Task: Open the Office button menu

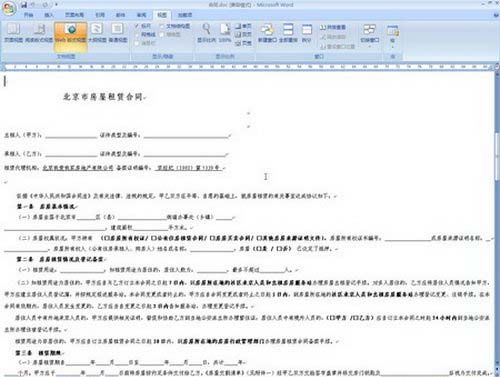Action: tap(8, 9)
